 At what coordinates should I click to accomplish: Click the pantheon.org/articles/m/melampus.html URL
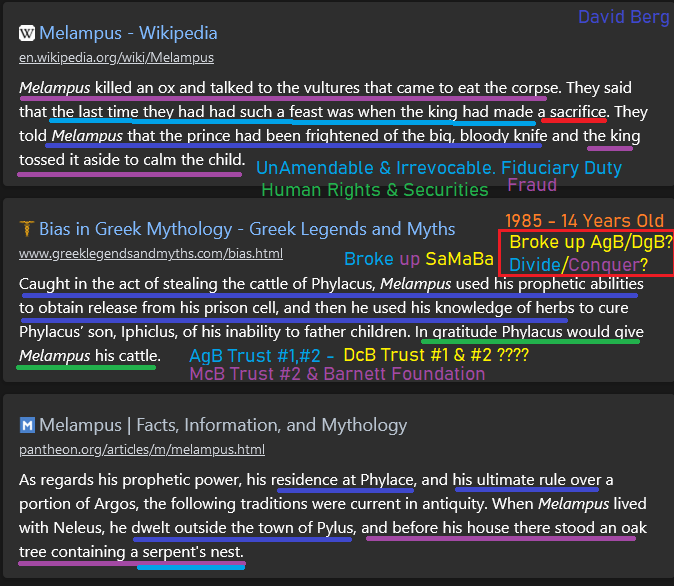142,450
